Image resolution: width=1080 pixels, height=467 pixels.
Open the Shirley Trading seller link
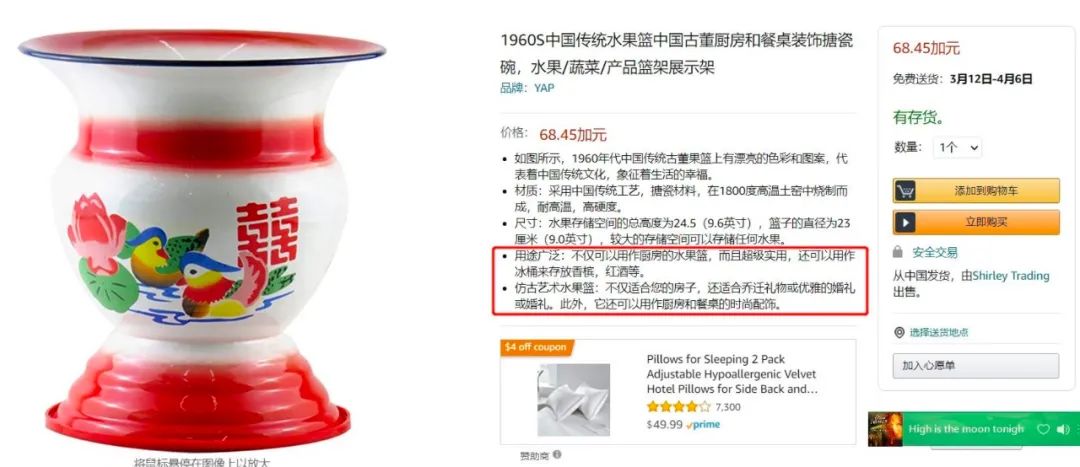tap(1011, 276)
